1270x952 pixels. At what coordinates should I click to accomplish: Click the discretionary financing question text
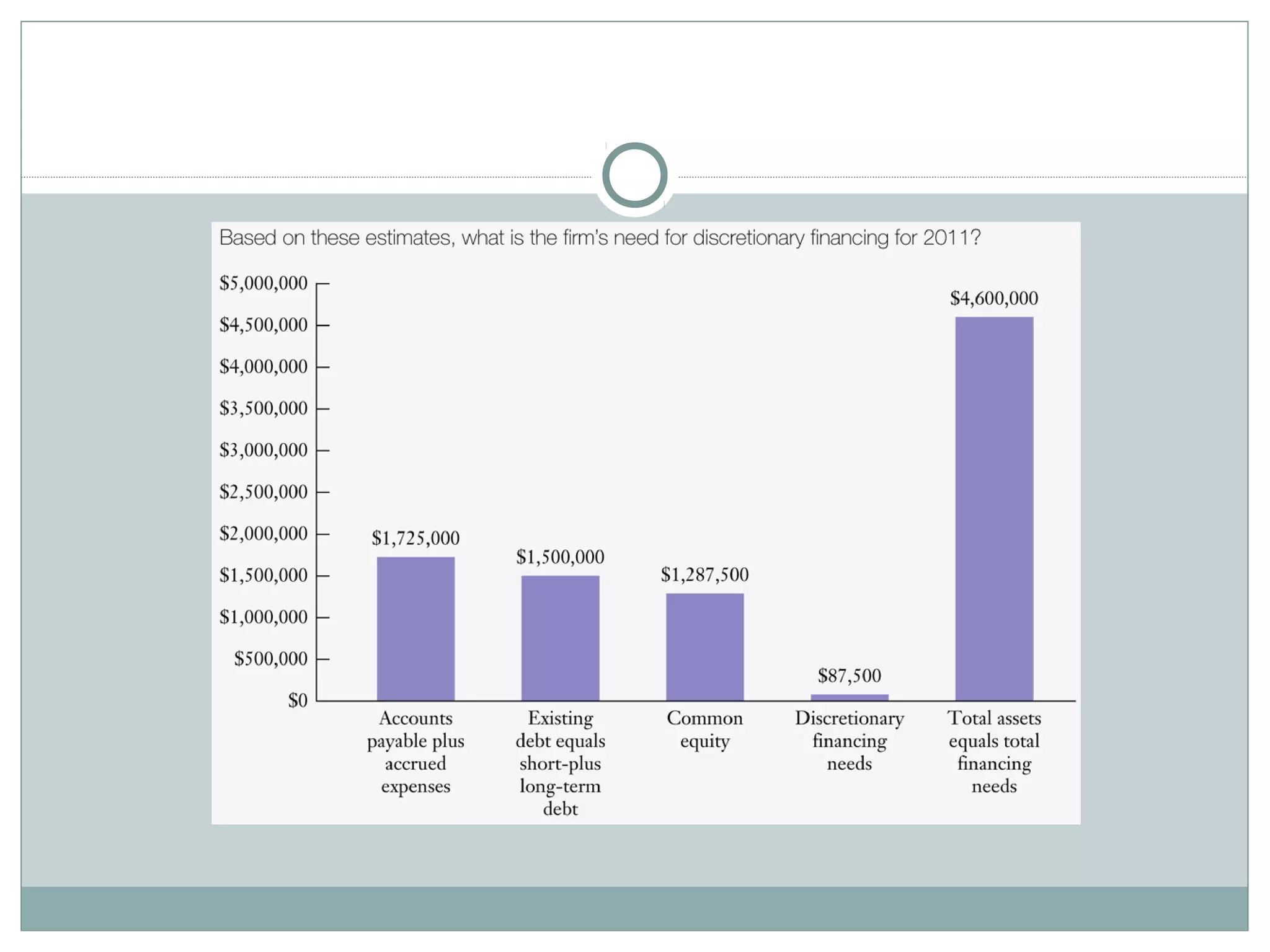[x=600, y=238]
